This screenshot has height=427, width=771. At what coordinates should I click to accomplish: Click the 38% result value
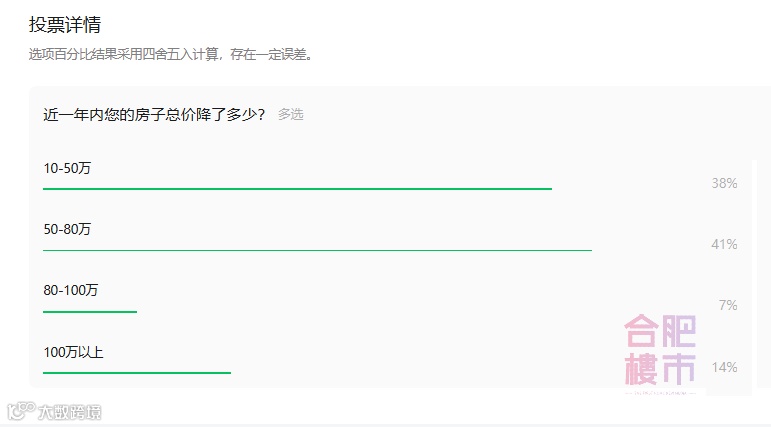click(724, 184)
